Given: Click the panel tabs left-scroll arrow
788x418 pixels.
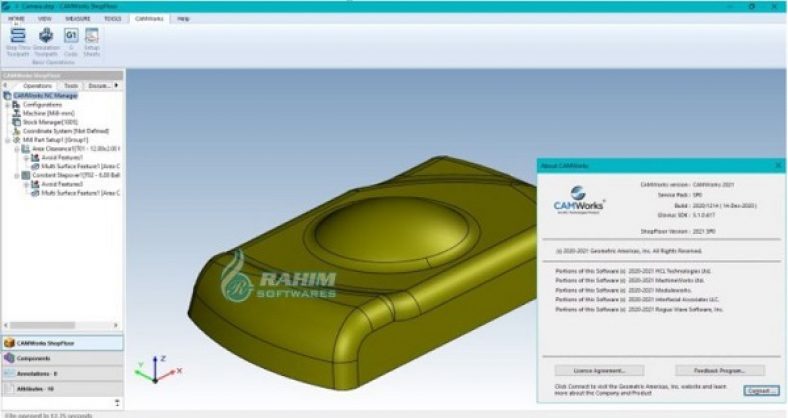Looking at the screenshot, I should [x=6, y=85].
